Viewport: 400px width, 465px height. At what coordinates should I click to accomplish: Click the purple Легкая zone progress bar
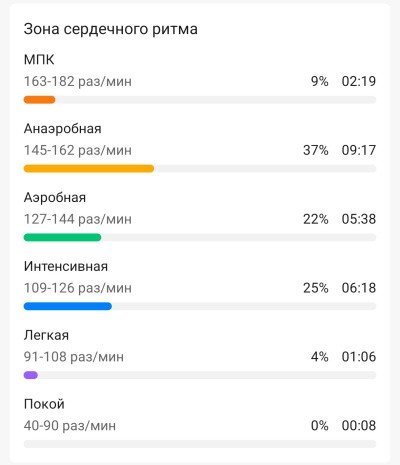[200, 375]
